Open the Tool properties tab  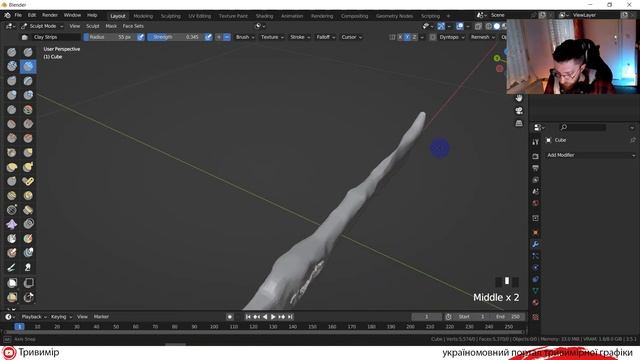coord(536,142)
